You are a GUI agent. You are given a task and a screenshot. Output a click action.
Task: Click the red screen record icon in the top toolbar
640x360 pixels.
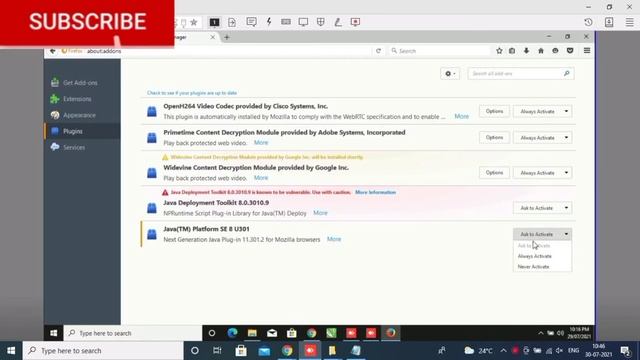click(355, 22)
